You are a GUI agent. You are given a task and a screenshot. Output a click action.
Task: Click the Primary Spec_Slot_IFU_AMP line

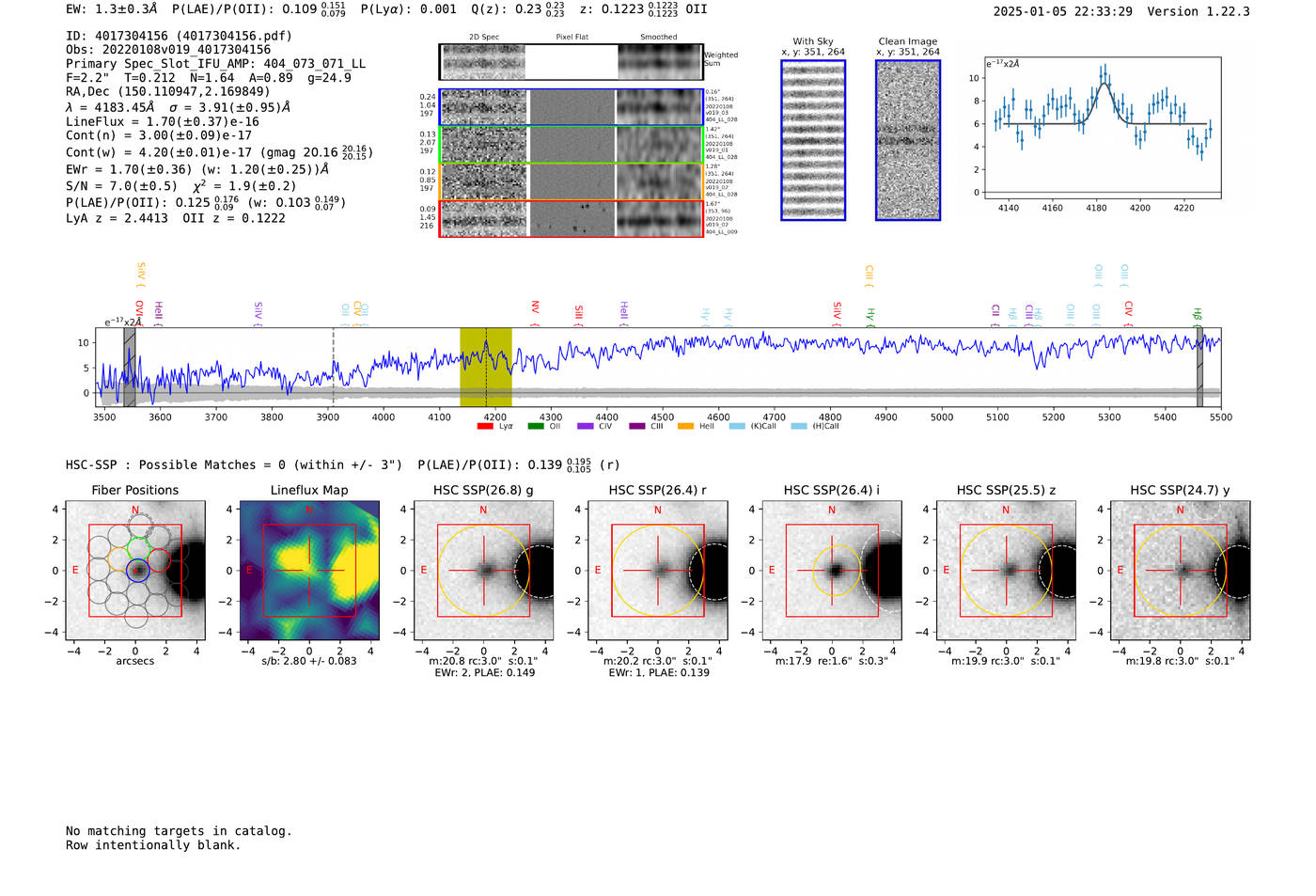(x=216, y=64)
